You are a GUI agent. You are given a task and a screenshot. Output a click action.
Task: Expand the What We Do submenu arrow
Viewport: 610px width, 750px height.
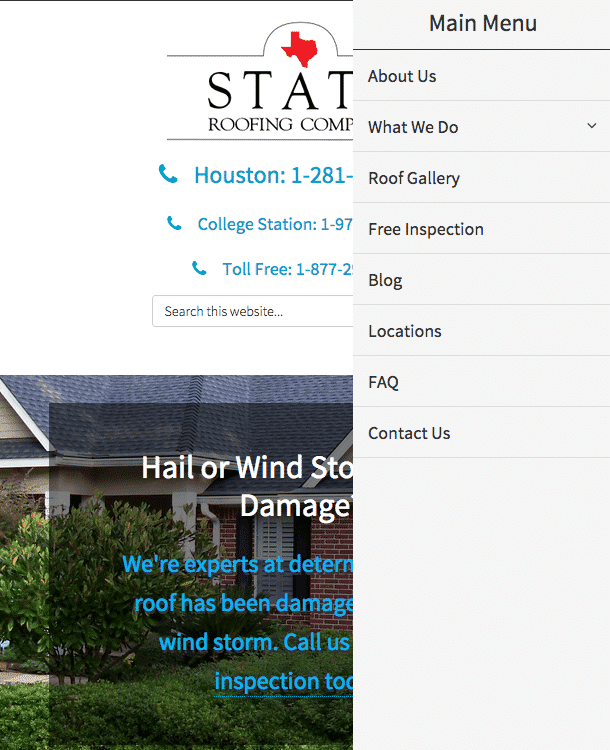pyautogui.click(x=592, y=126)
